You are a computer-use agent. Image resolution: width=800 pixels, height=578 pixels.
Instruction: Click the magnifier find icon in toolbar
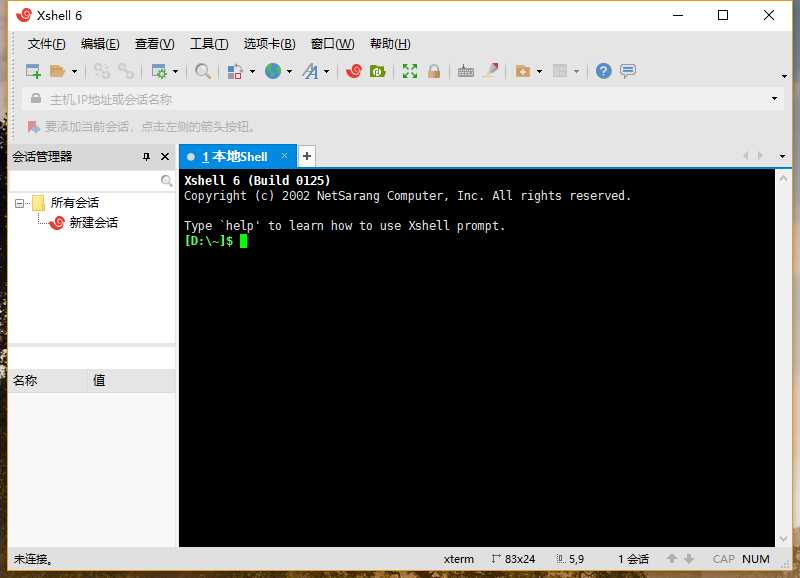[203, 71]
